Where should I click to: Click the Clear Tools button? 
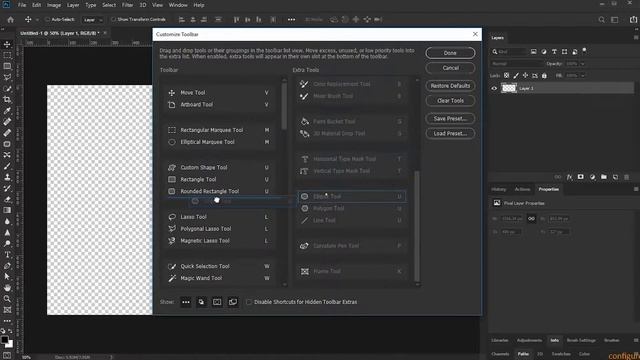click(x=450, y=100)
